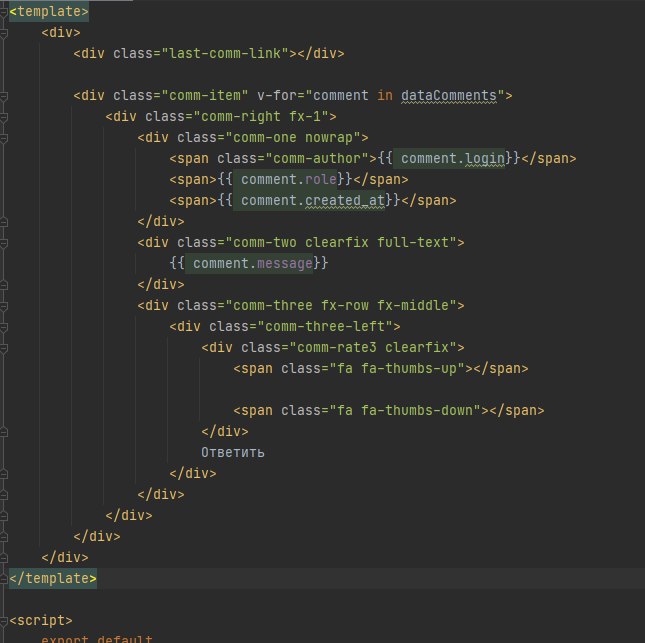This screenshot has width=645, height=643.
Task: Collapse the opening template tag fold marker
Action: [x=4, y=12]
